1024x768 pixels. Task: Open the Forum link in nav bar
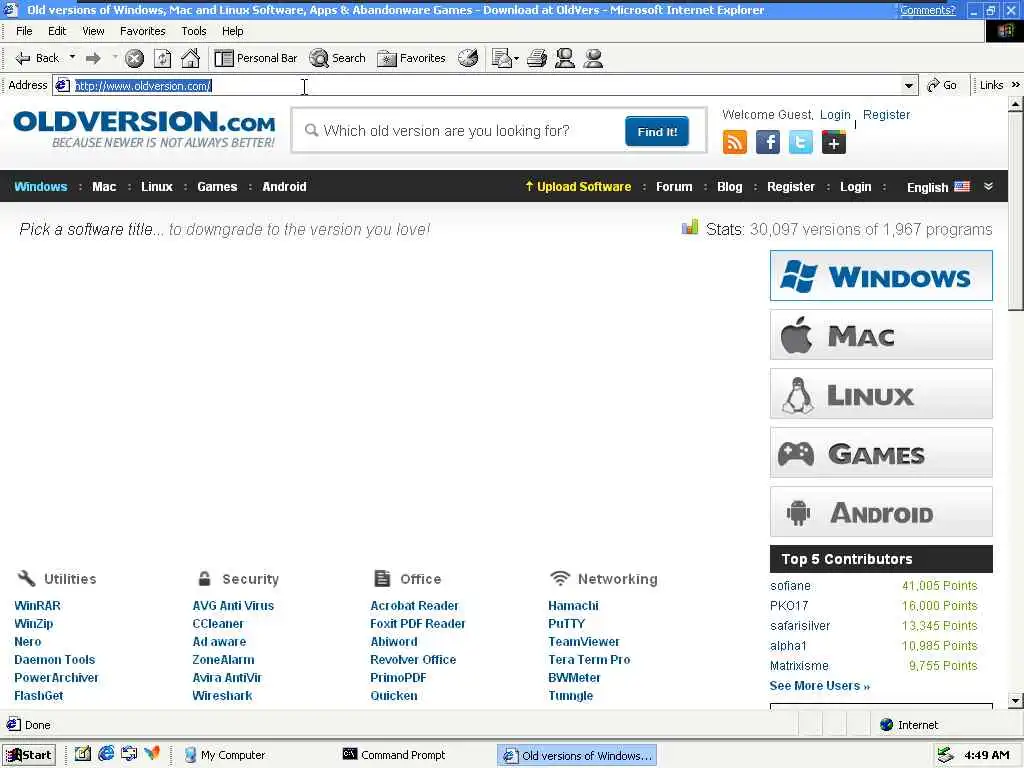(674, 187)
